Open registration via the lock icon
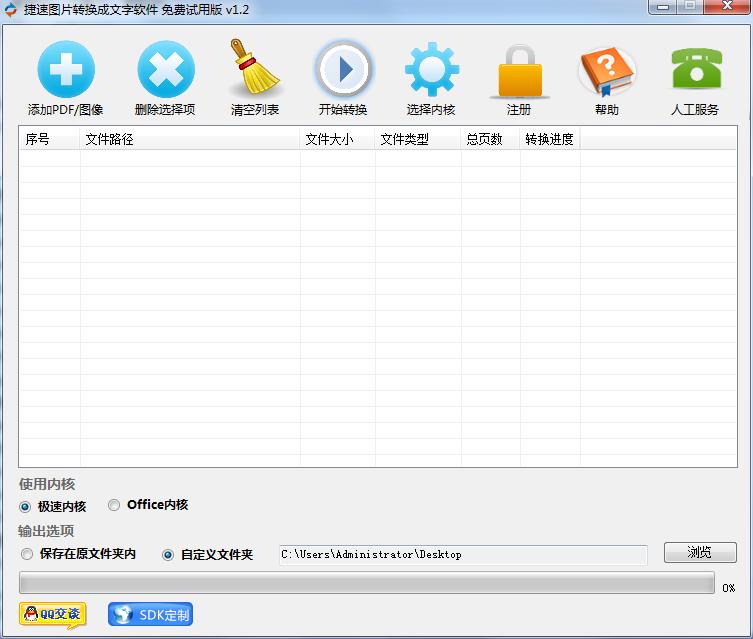753x639 pixels. pyautogui.click(x=520, y=71)
